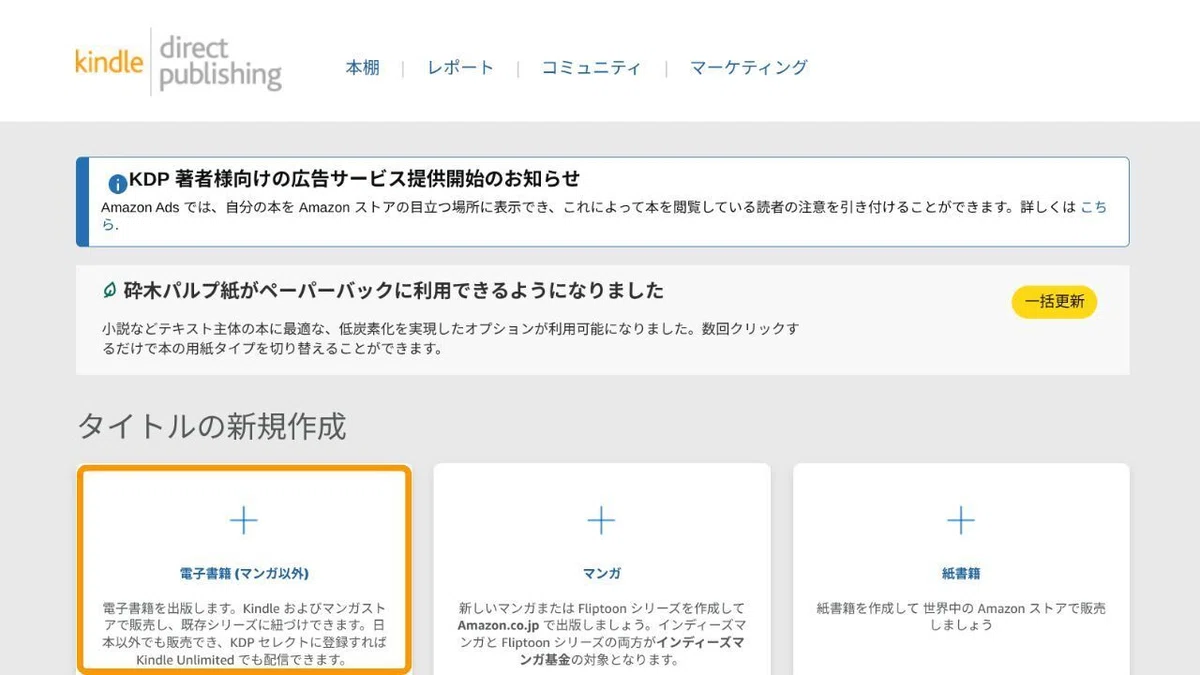Follow the こちら link in the ads notice
The height and width of the screenshot is (675, 1200).
click(x=1094, y=207)
